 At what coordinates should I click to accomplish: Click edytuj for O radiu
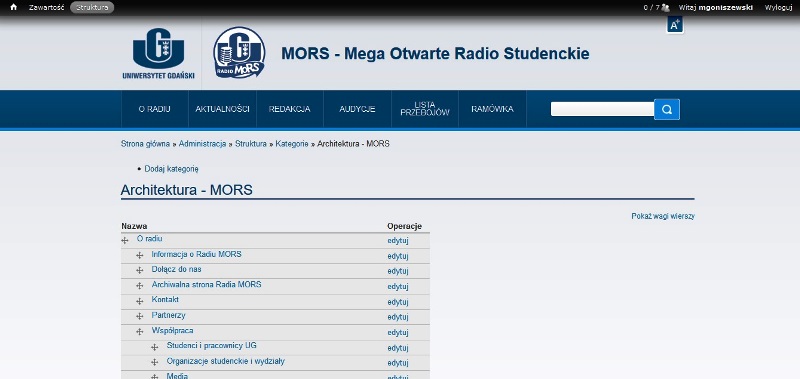[398, 241]
